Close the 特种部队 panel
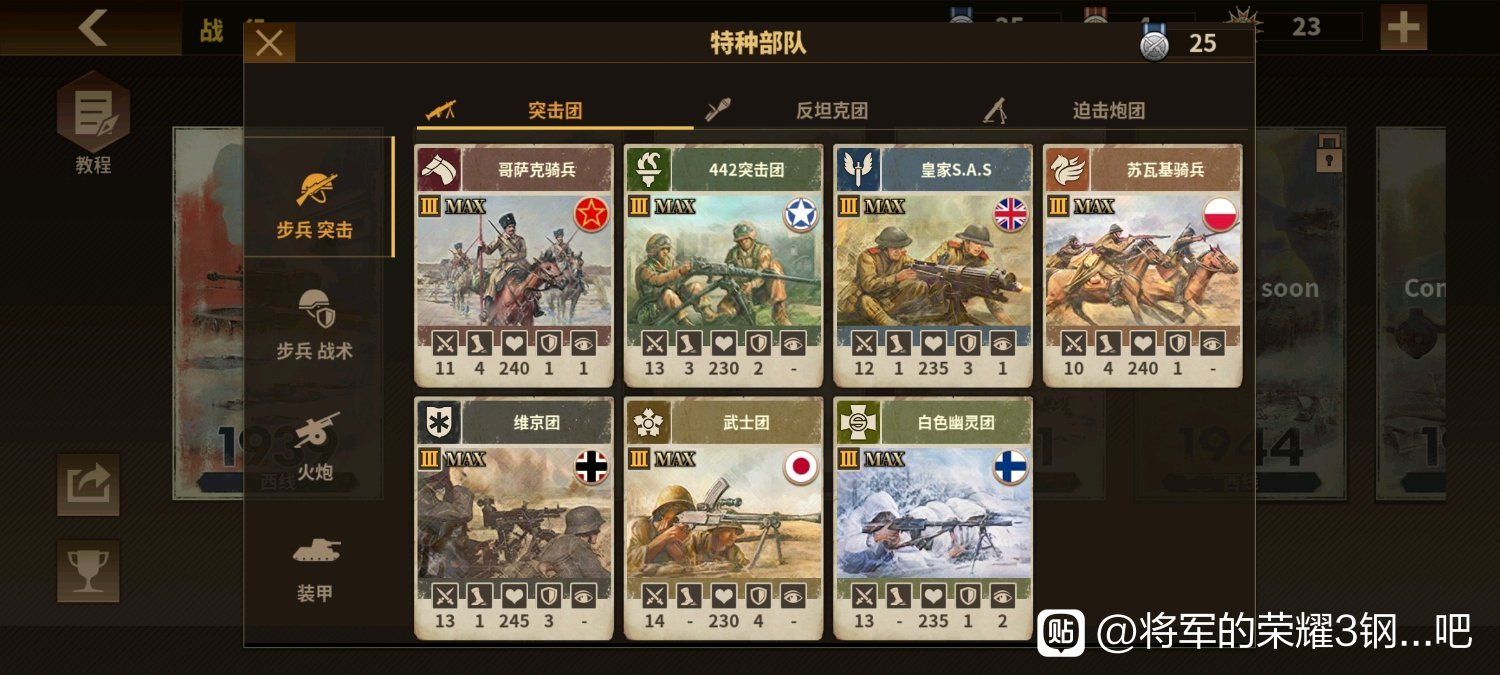This screenshot has height=675, width=1500. click(x=270, y=43)
